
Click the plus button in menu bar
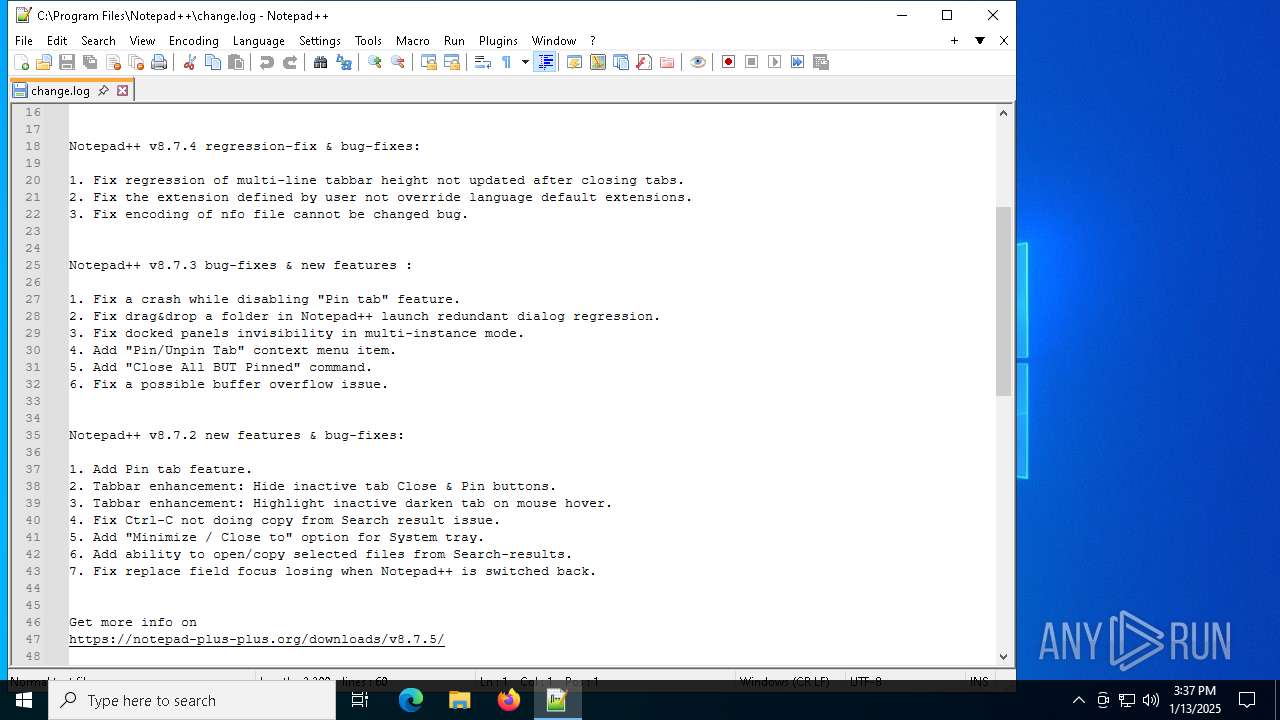(x=954, y=41)
